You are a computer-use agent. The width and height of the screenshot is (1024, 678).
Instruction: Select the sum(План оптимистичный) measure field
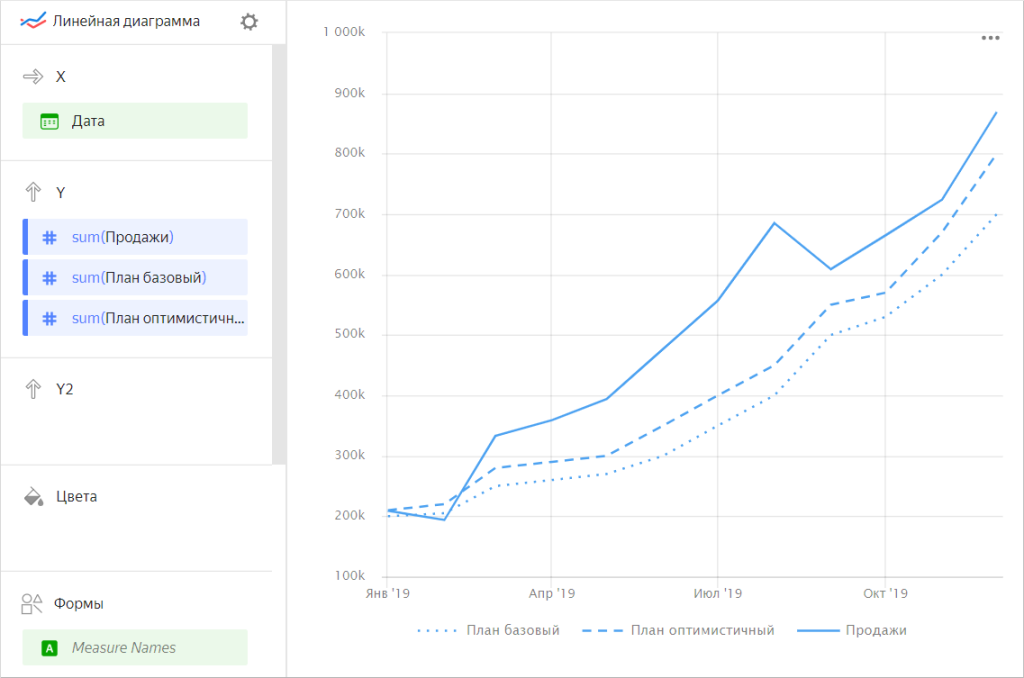coord(135,318)
